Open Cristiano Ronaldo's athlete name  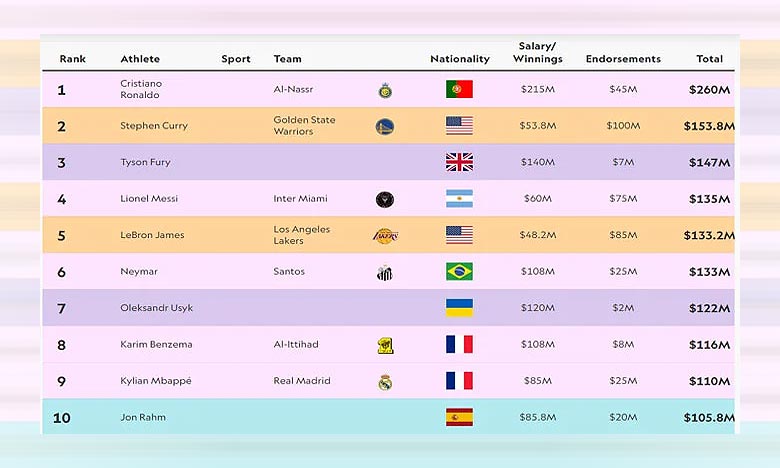coord(141,89)
